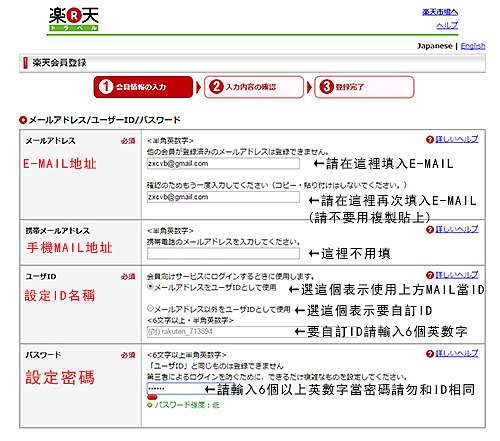The image size is (500, 441).
Task: Open 詳しいヘルプ link in パスワード row
Action: [457, 354]
